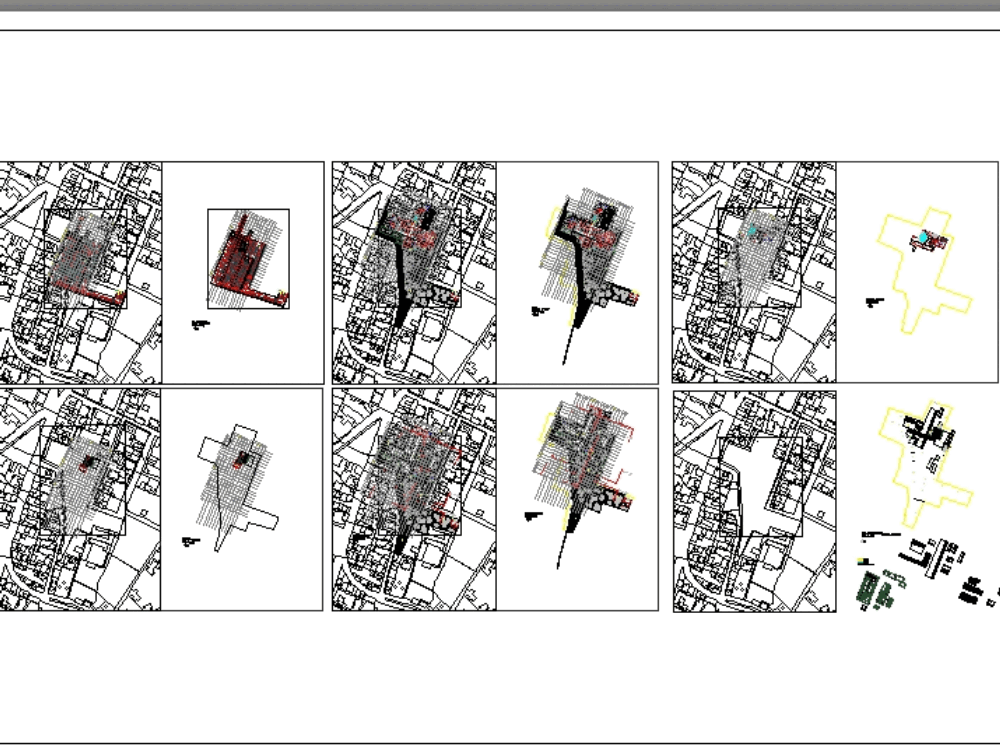This screenshot has height=751, width=1000.
Task: Select the black roof plan with shaded path
Action: point(580,270)
